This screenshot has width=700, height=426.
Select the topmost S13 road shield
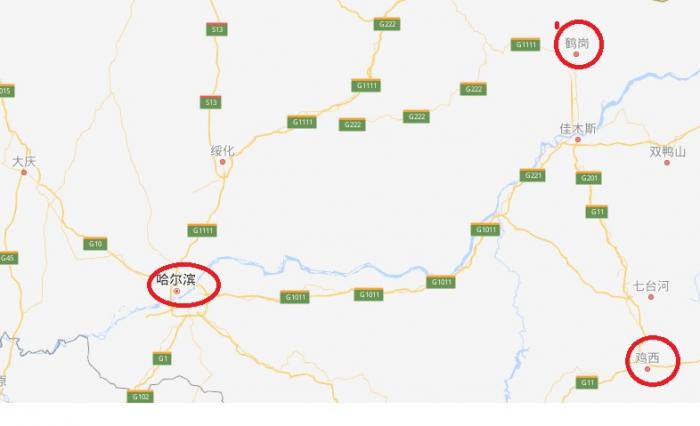217,29
